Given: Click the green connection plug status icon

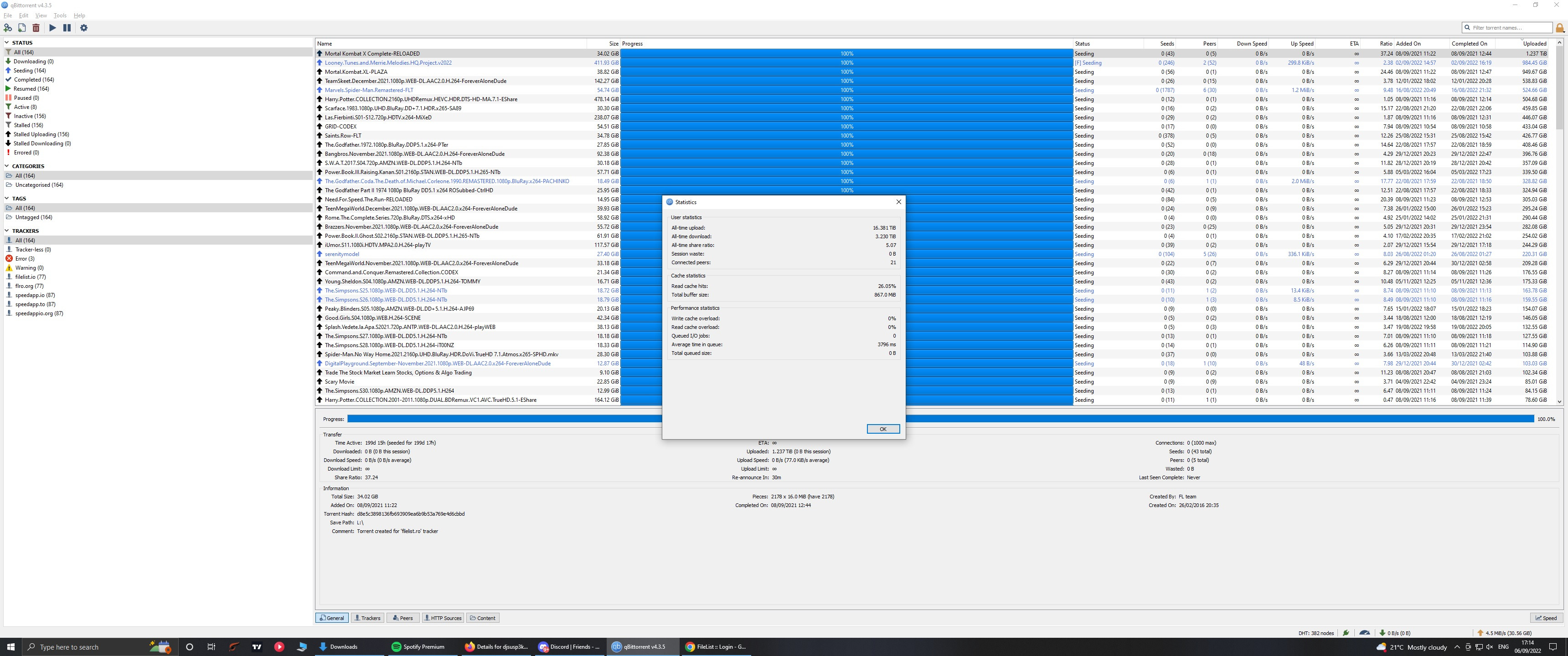Looking at the screenshot, I should tap(1346, 633).
